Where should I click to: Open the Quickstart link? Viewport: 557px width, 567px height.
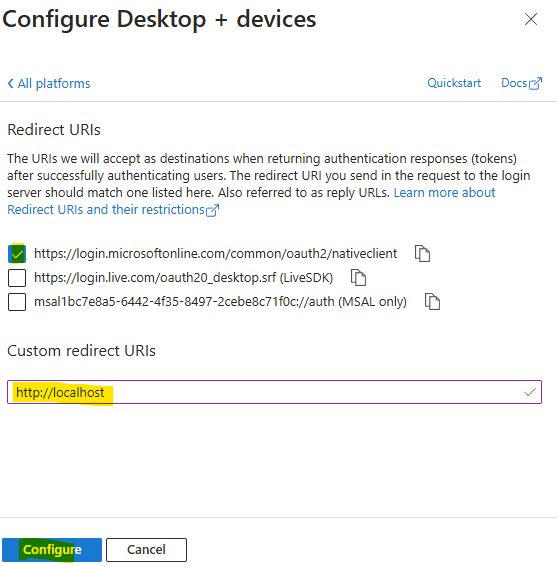(454, 83)
